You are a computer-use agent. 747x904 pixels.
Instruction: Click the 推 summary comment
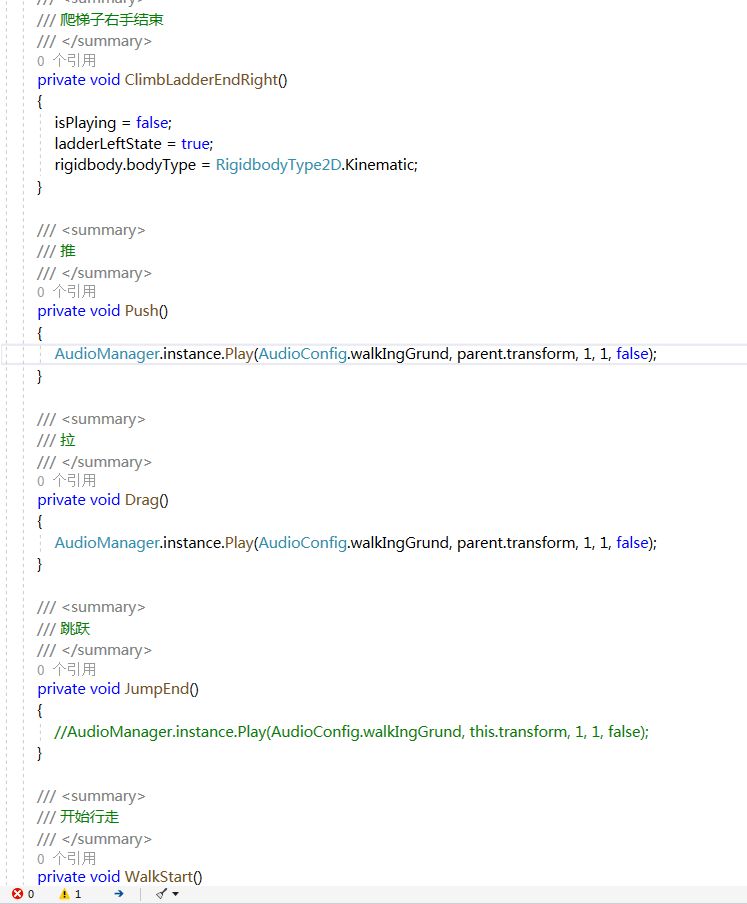(68, 251)
